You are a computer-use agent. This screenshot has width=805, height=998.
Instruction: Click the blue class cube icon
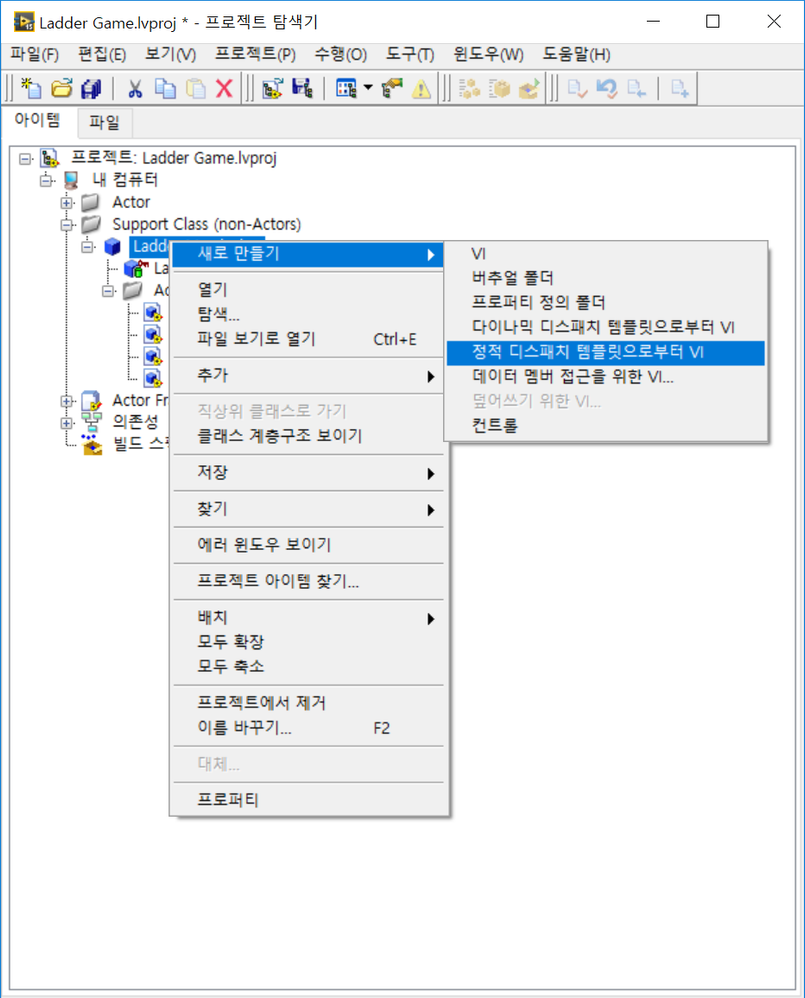coord(113,246)
